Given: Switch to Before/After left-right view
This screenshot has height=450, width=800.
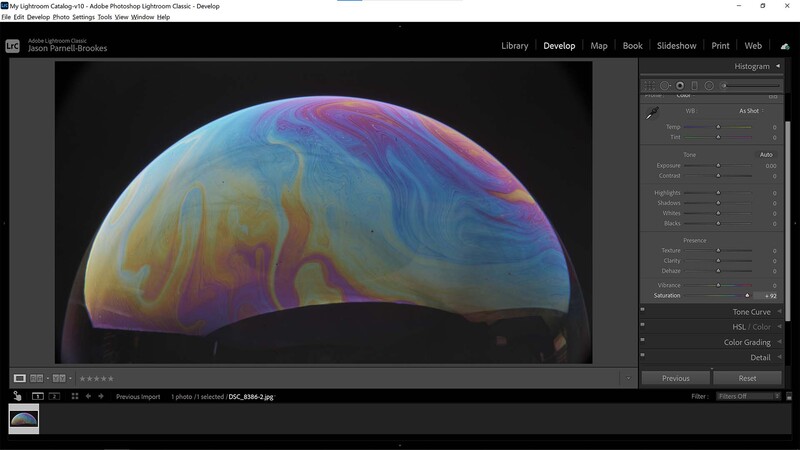Looking at the screenshot, I should pos(37,378).
